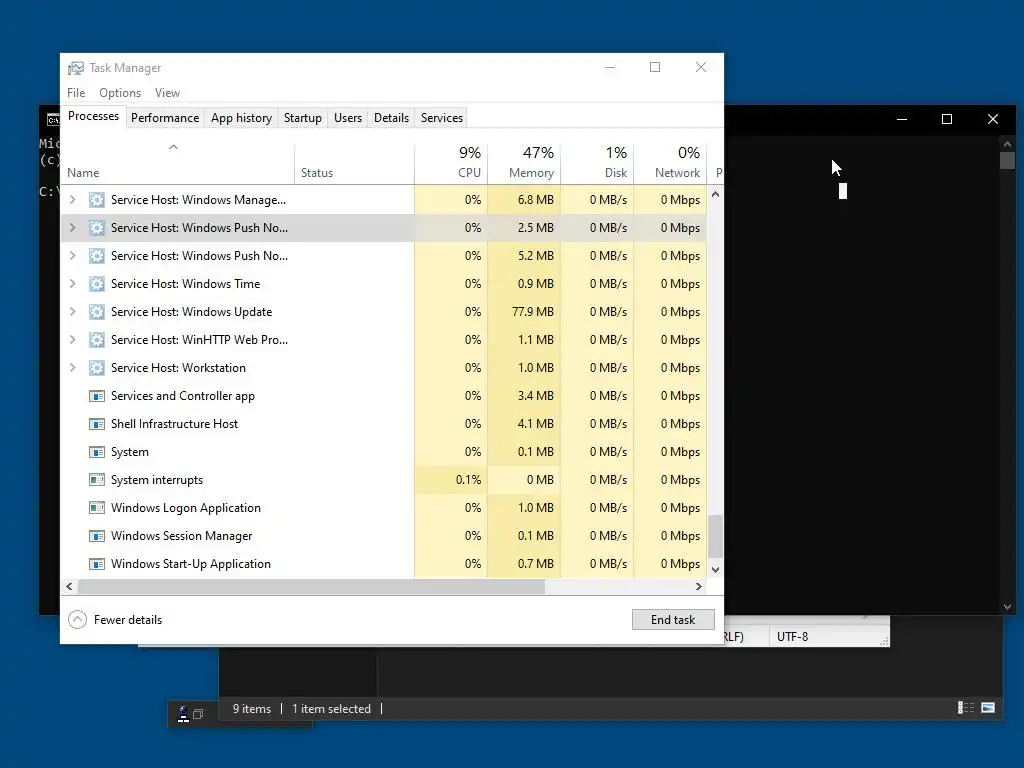Sort processes by Network column header
Image resolution: width=1024 pixels, height=768 pixels.
tap(671, 163)
